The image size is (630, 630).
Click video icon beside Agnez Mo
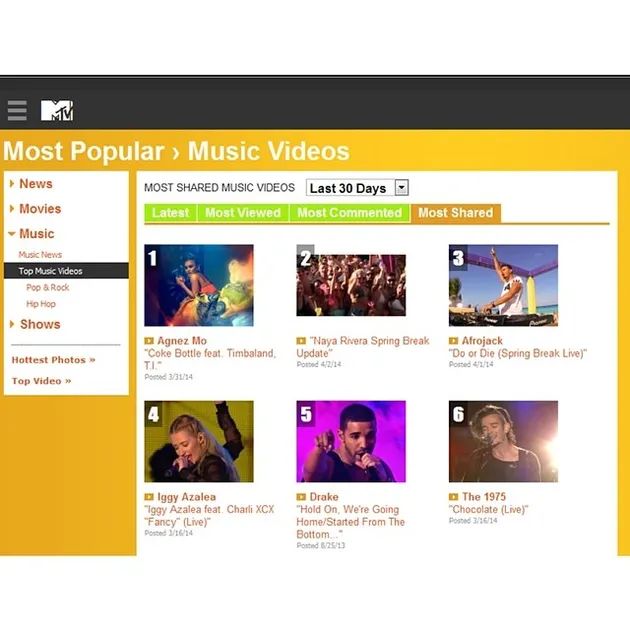point(149,341)
